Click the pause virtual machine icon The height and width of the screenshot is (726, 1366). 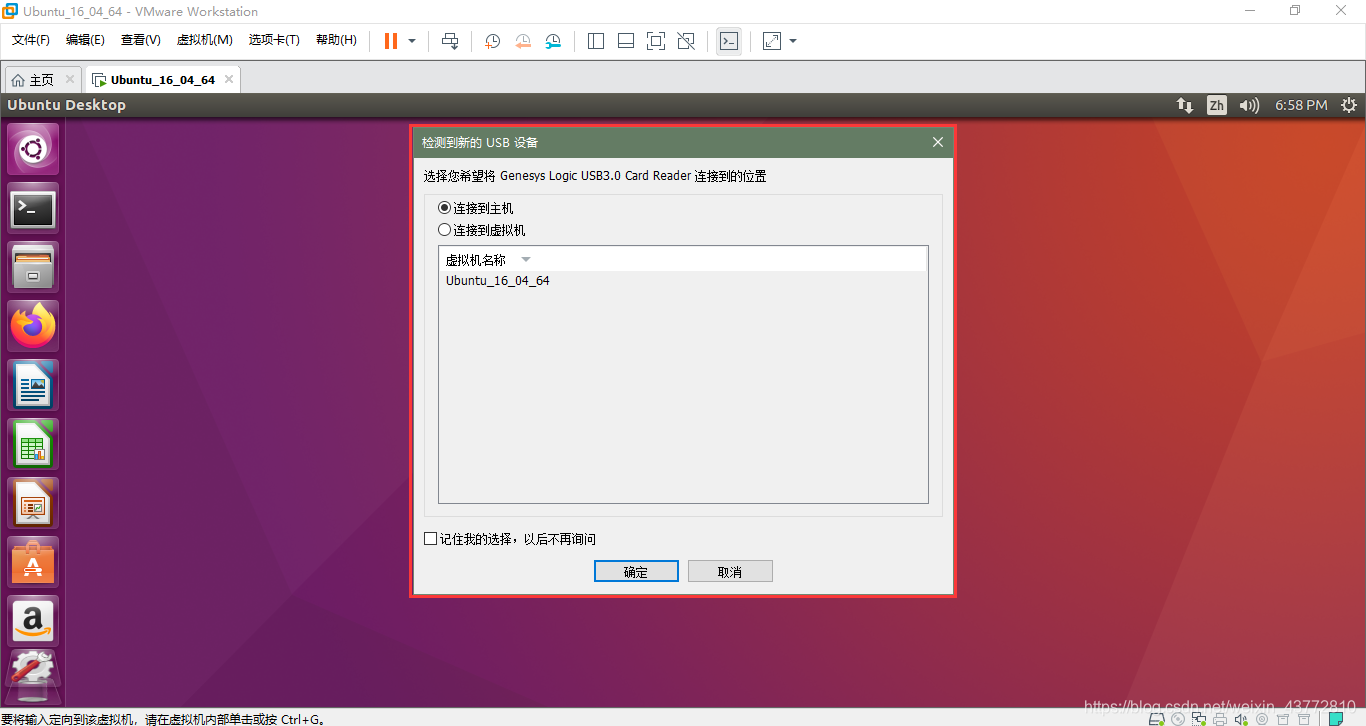click(x=390, y=41)
